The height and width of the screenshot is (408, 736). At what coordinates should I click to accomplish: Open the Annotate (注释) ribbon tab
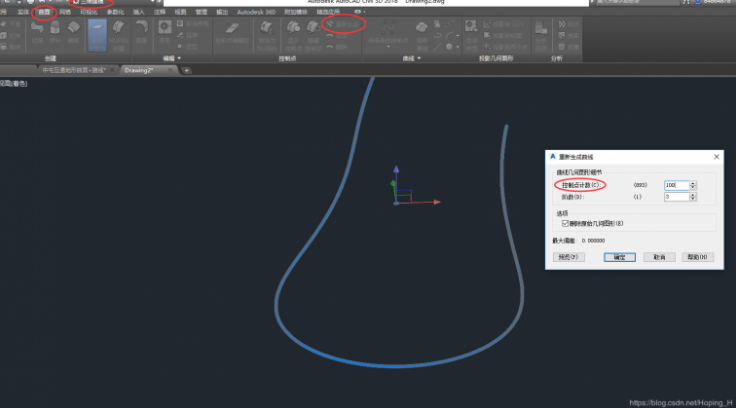click(x=160, y=12)
